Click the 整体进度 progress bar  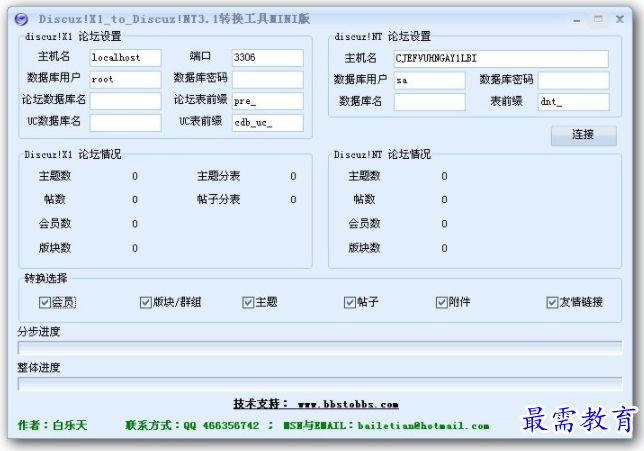point(320,384)
